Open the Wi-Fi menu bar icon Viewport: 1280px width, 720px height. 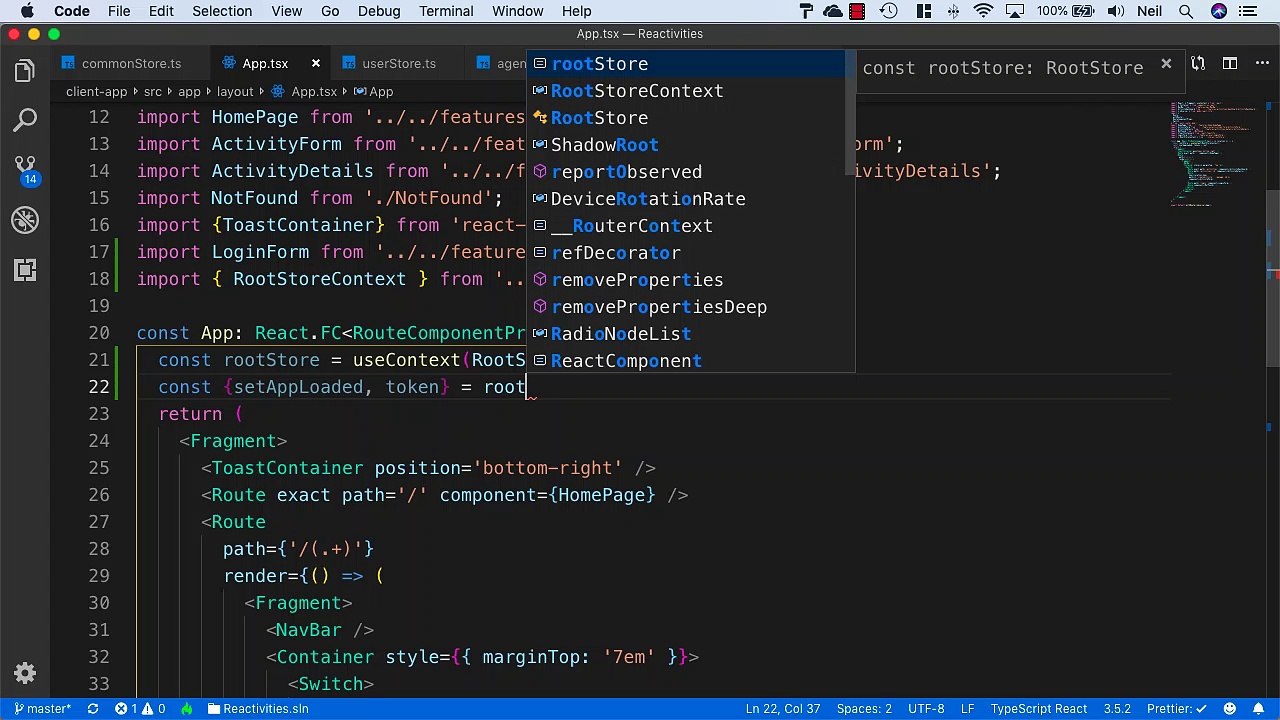click(984, 11)
